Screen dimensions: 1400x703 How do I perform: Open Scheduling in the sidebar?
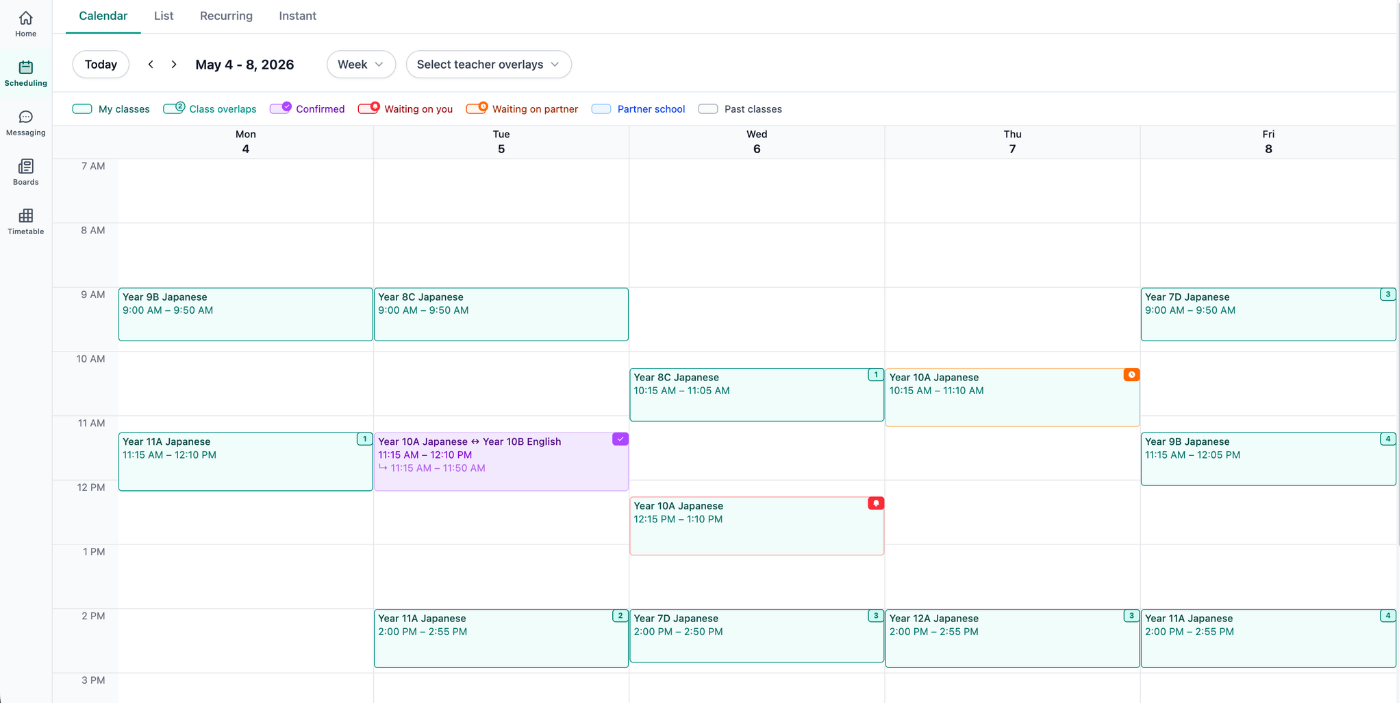pos(26,73)
